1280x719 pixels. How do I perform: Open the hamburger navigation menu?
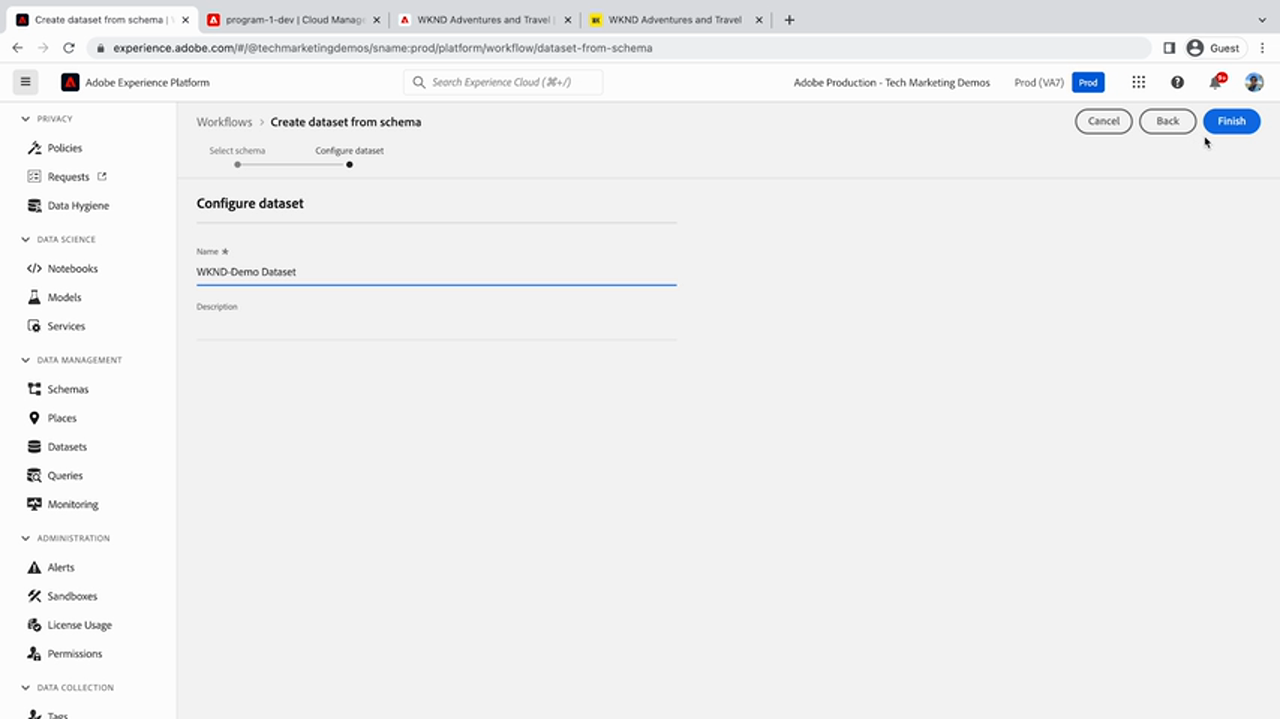coord(26,82)
